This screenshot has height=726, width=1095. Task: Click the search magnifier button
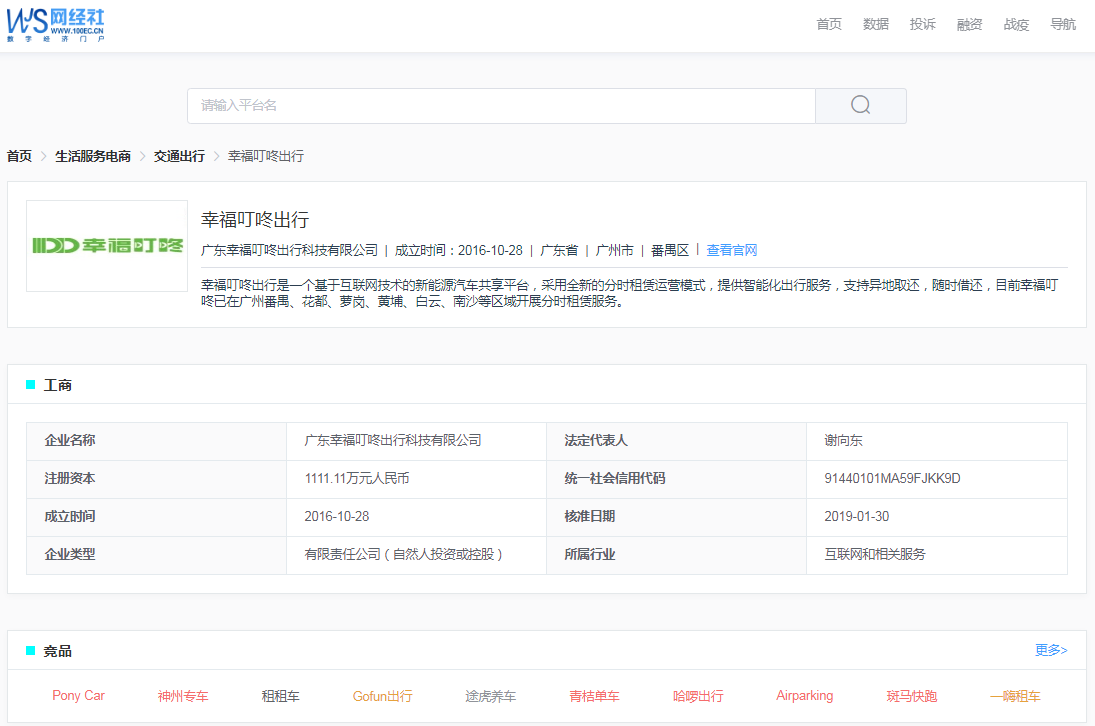coord(860,105)
